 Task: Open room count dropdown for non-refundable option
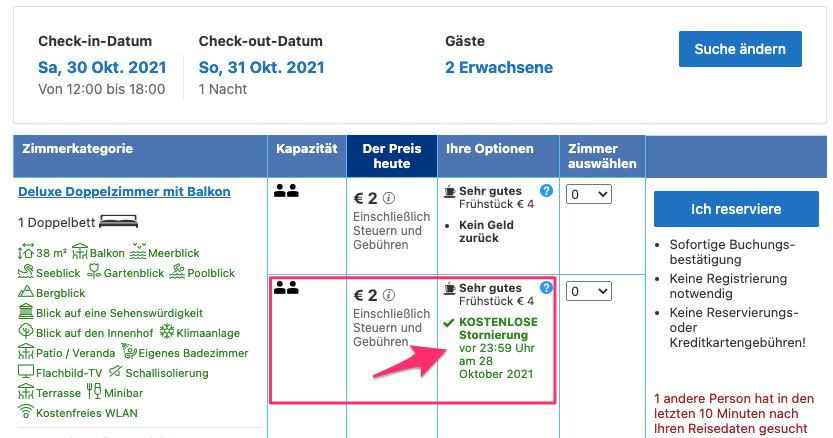(x=589, y=195)
